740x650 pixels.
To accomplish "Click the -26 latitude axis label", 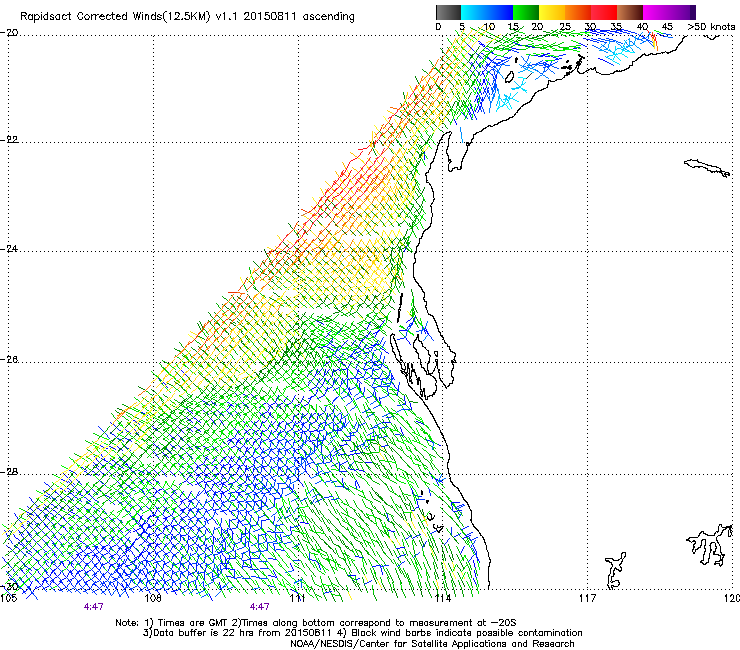I will coord(9,360).
